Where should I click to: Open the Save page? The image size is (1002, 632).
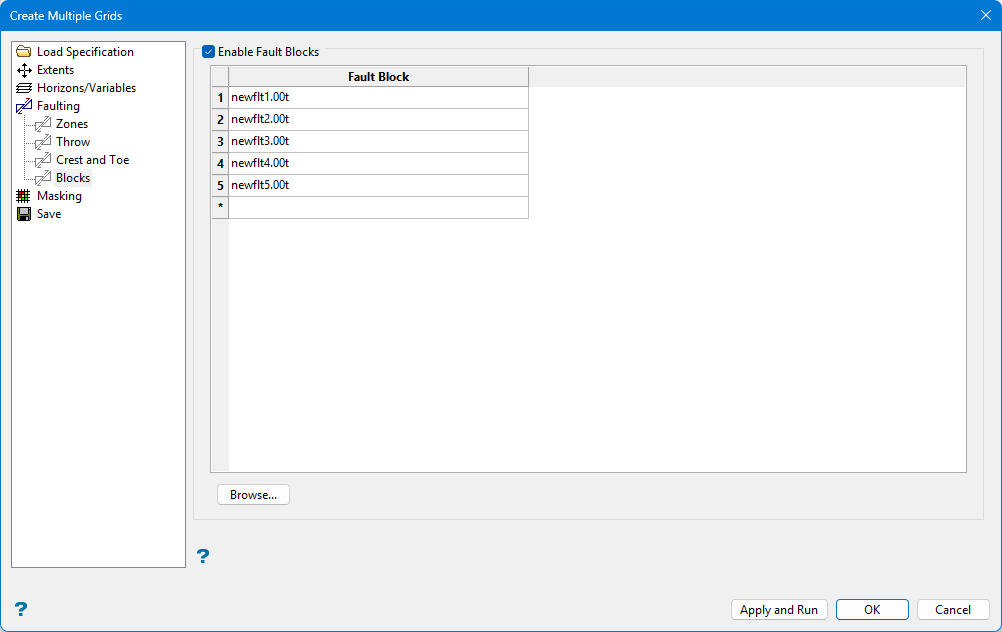pyautogui.click(x=49, y=213)
